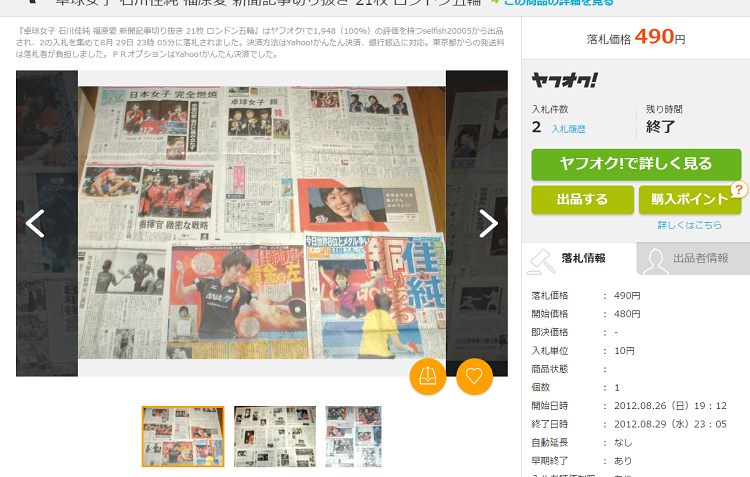Select the second newspaper thumbnail
This screenshot has width=750, height=477.
coord(274,437)
